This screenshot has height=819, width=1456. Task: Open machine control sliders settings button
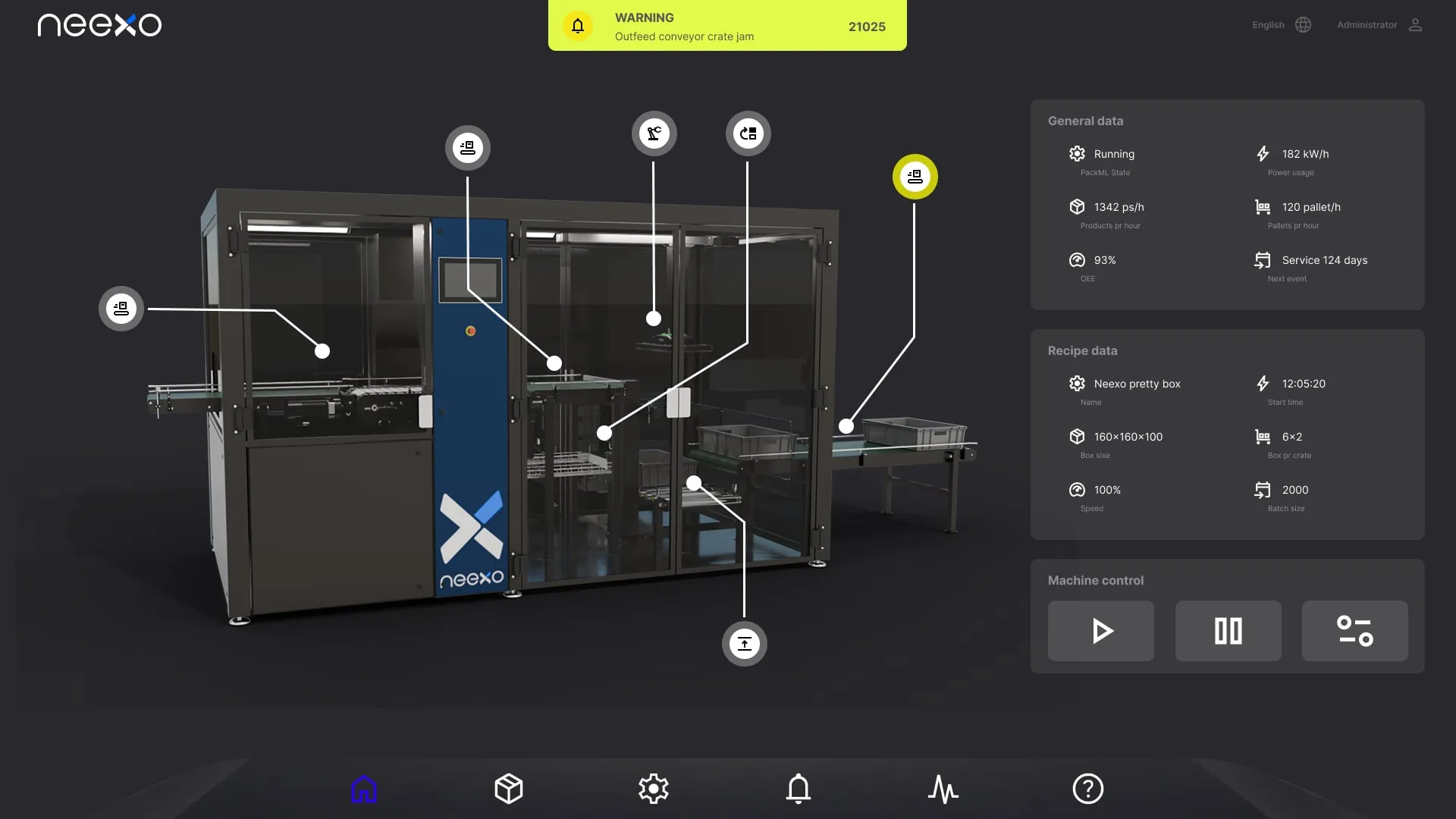(1355, 631)
